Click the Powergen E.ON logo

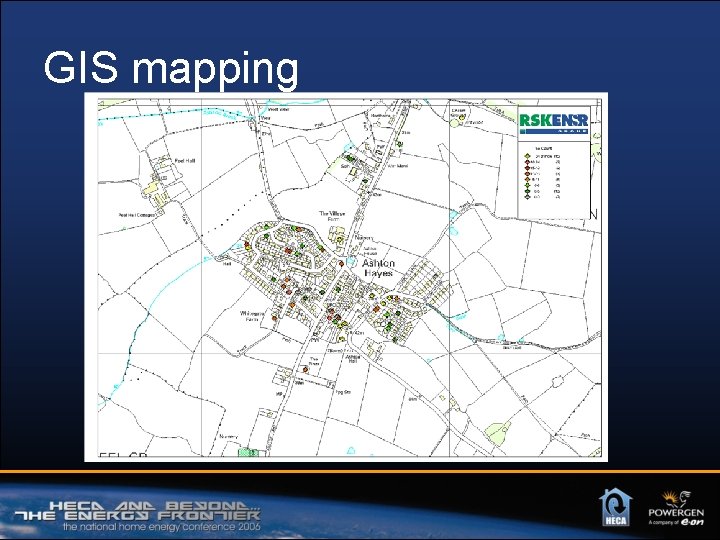click(x=676, y=508)
